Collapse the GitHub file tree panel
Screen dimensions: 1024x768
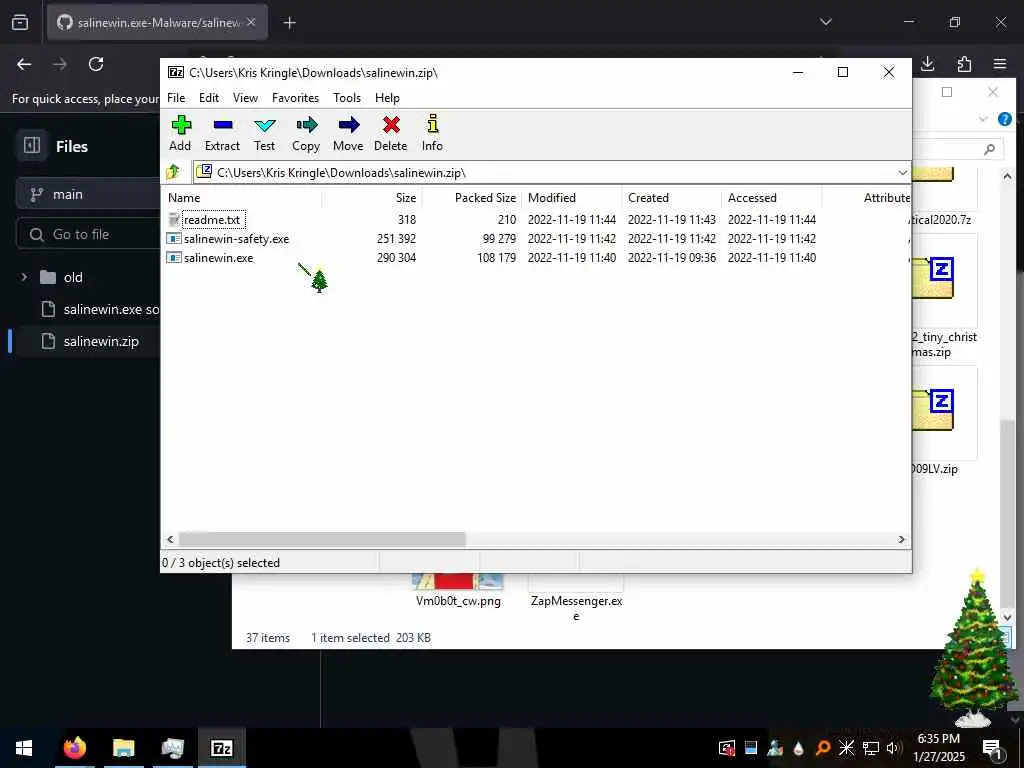click(x=32, y=145)
